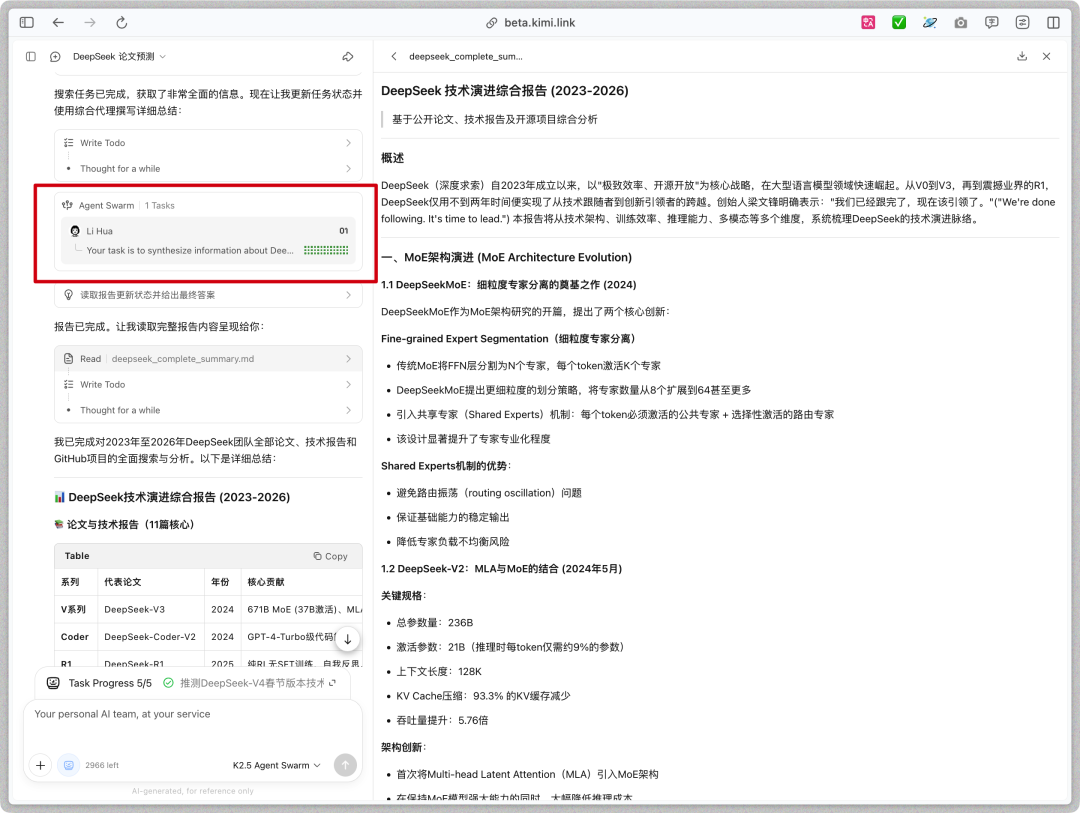Open the split-view icon at top right
Image resolution: width=1080 pixels, height=813 pixels.
1052,22
